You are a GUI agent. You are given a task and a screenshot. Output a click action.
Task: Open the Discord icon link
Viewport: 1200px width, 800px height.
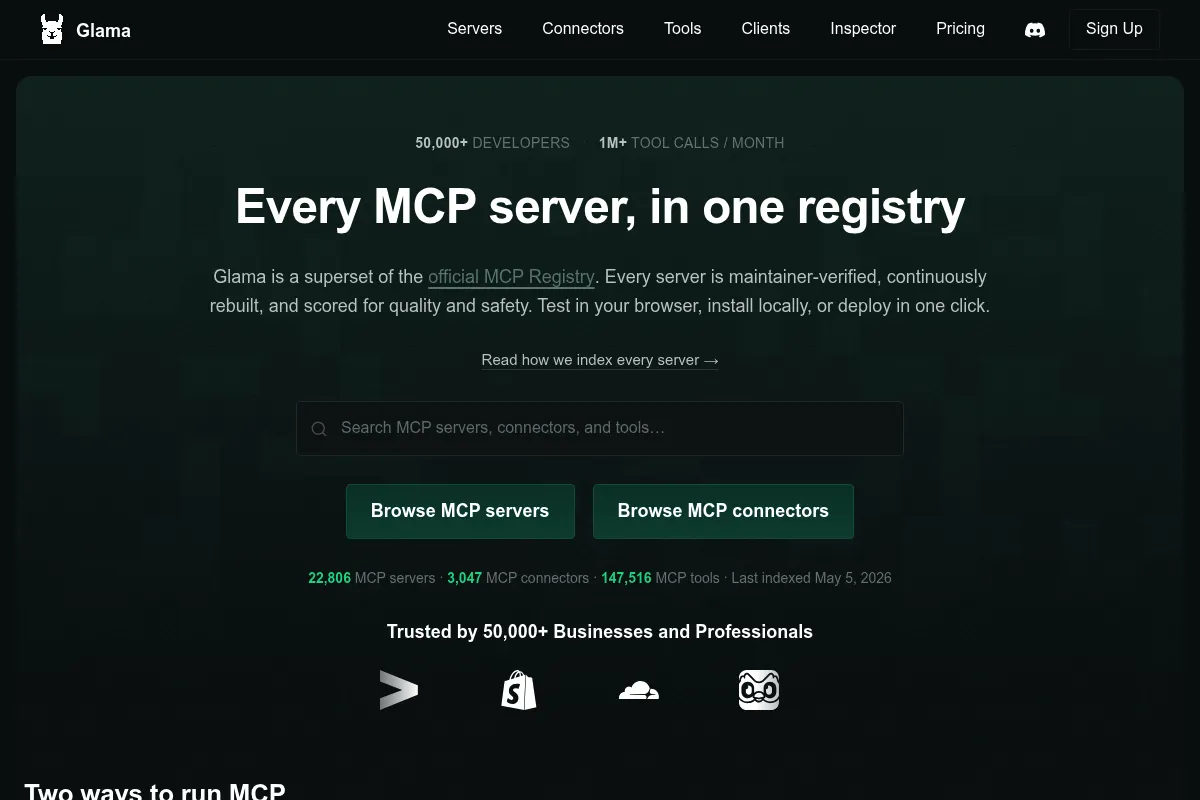pos(1035,30)
